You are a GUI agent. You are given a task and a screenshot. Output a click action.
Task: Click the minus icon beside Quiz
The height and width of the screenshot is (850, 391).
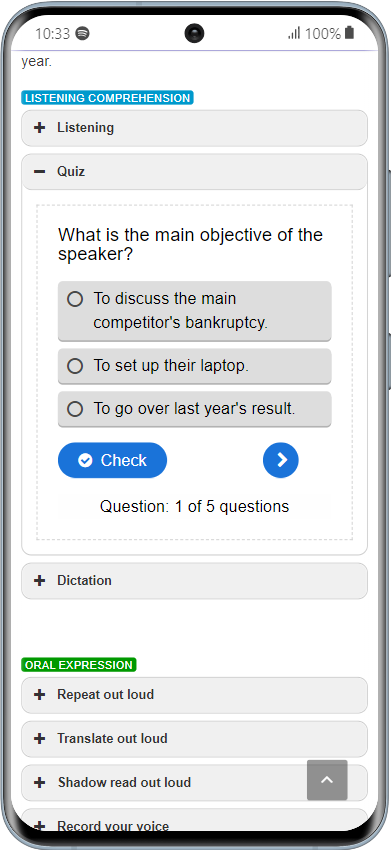pos(39,172)
